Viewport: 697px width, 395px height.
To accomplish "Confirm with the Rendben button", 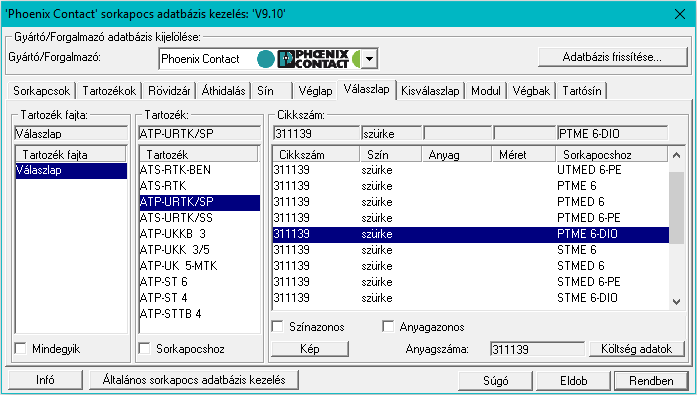I will point(651,381).
